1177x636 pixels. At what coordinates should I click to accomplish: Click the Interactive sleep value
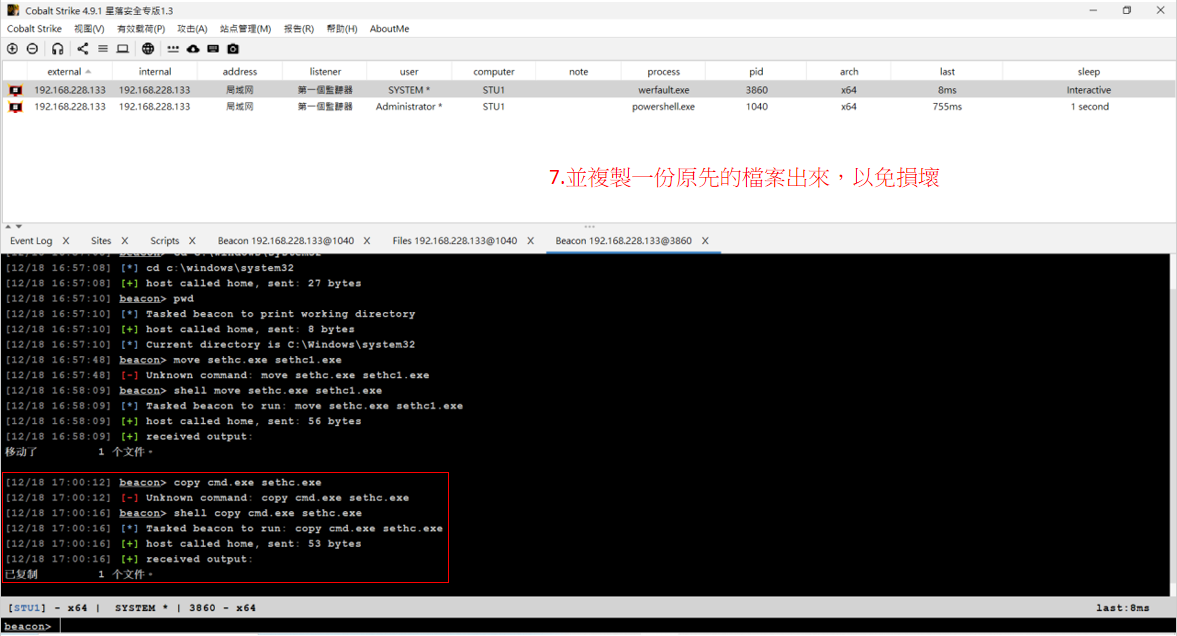[x=1088, y=90]
